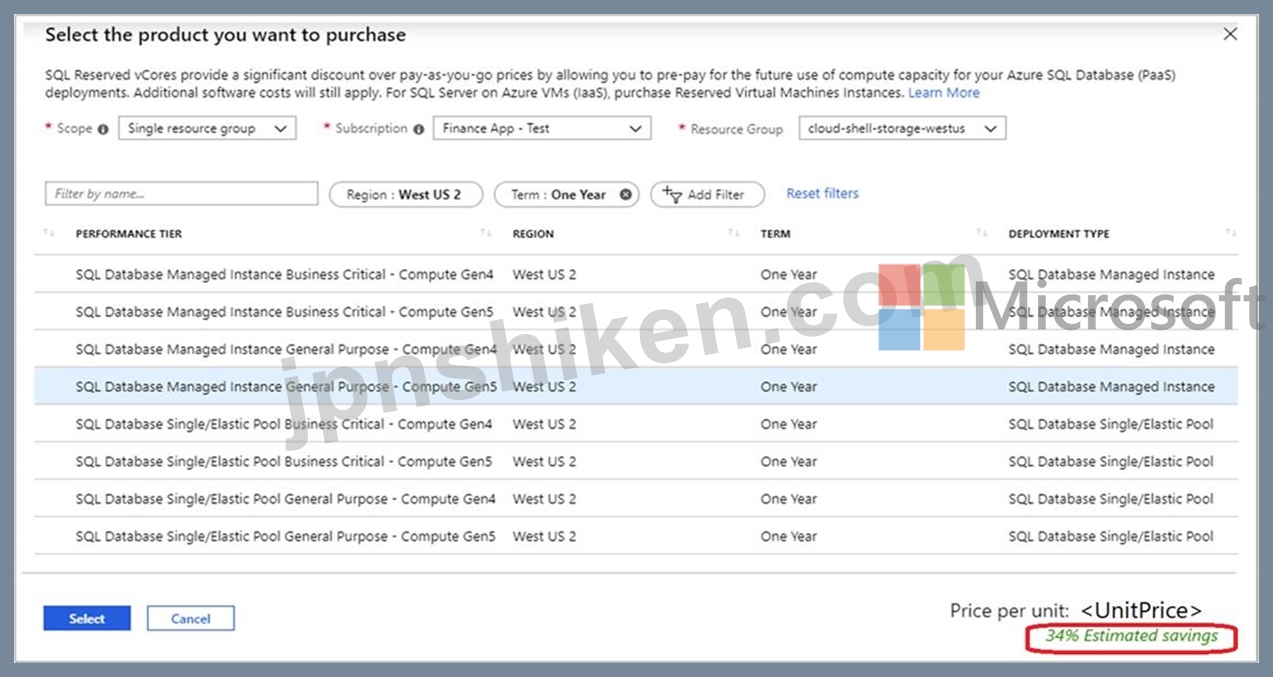The height and width of the screenshot is (677, 1273).
Task: Select Single/Elastic Pool Business Critical Gen5 row
Action: 636,461
